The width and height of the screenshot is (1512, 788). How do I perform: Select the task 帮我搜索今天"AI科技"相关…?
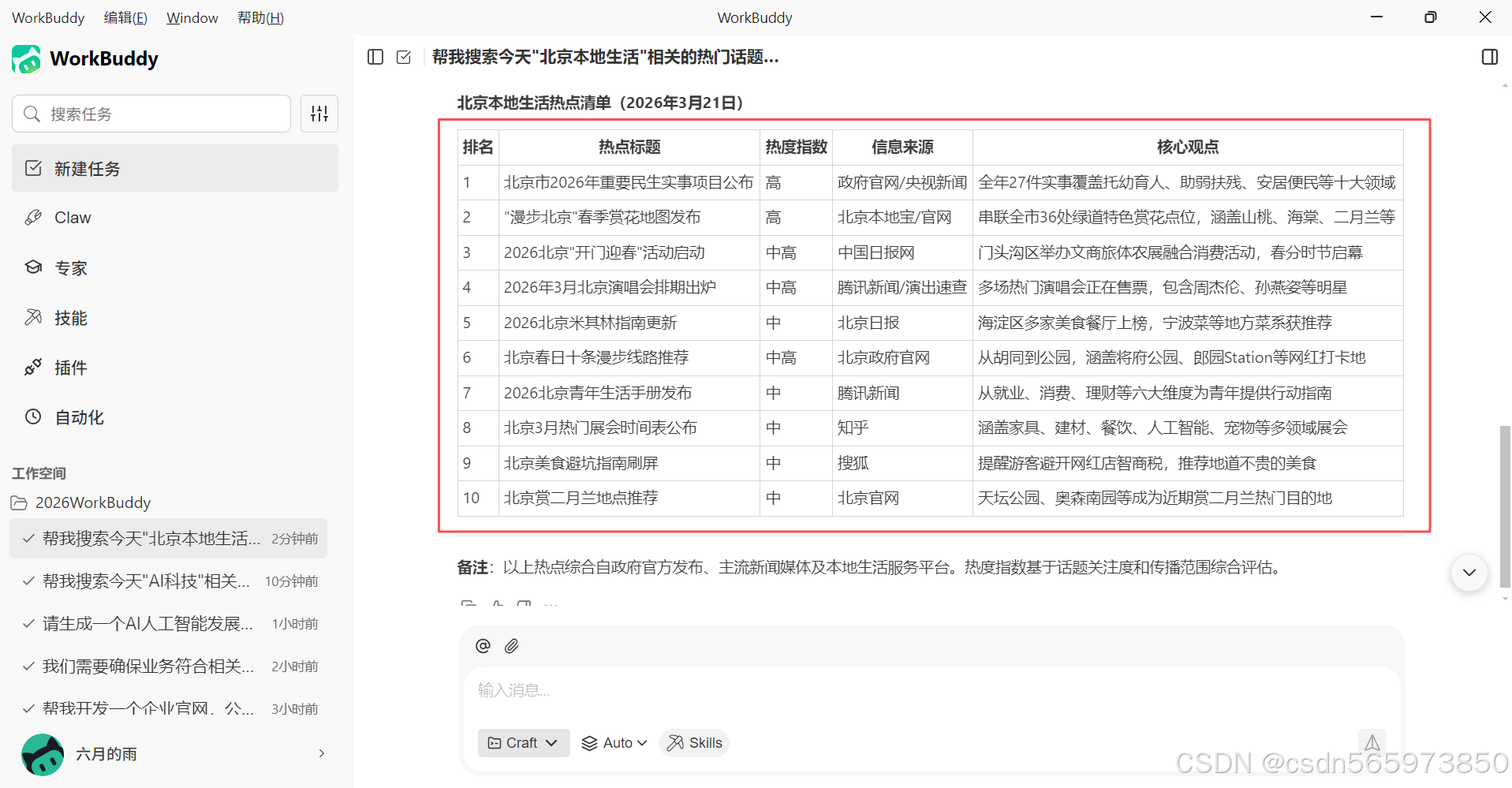tap(169, 581)
